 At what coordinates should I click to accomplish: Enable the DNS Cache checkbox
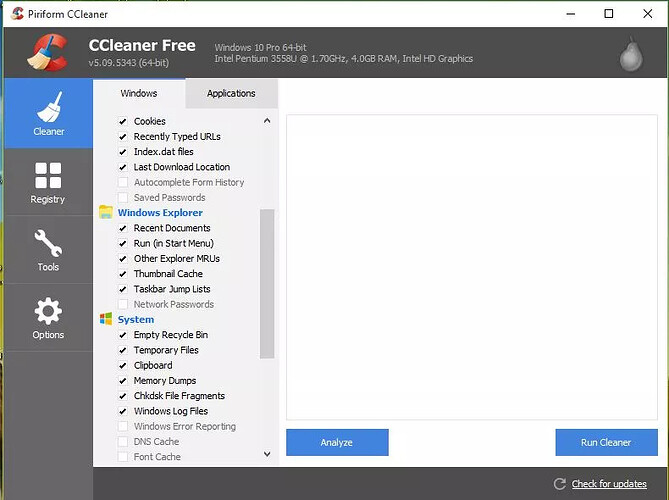click(123, 442)
